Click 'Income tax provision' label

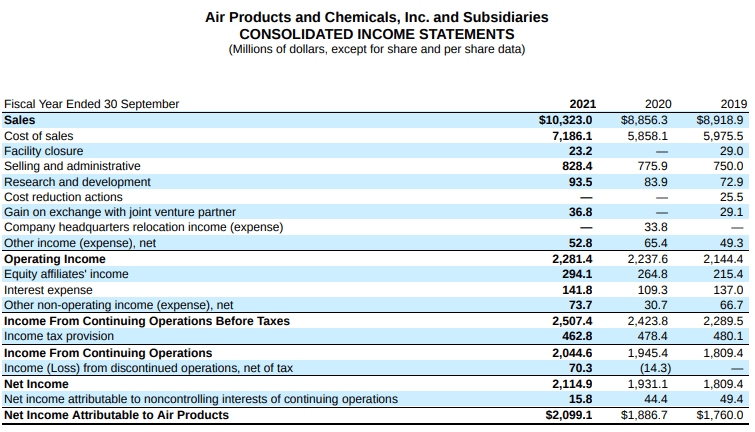[59, 336]
